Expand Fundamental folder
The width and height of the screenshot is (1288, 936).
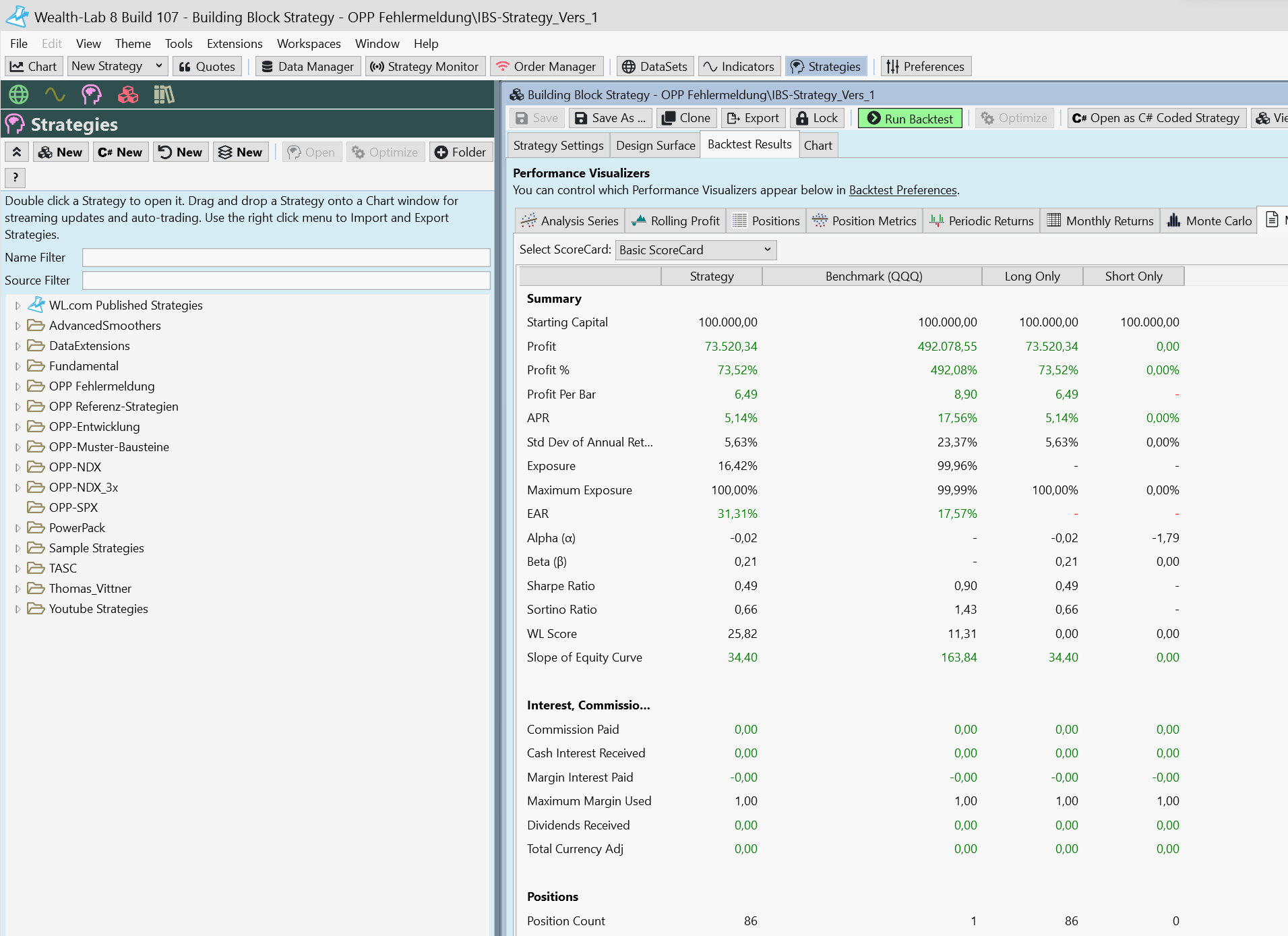pyautogui.click(x=18, y=366)
